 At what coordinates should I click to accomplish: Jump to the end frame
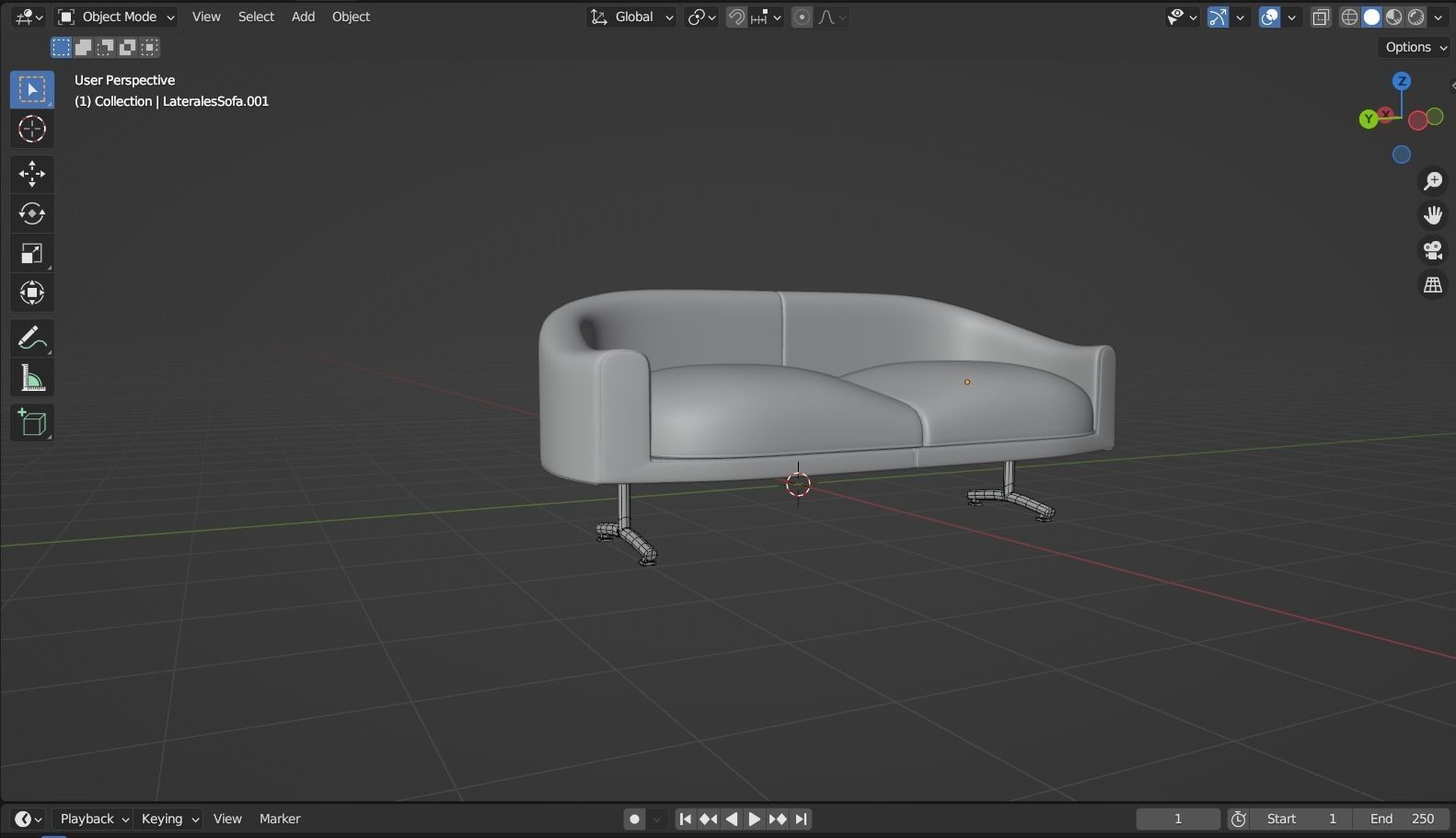click(802, 819)
